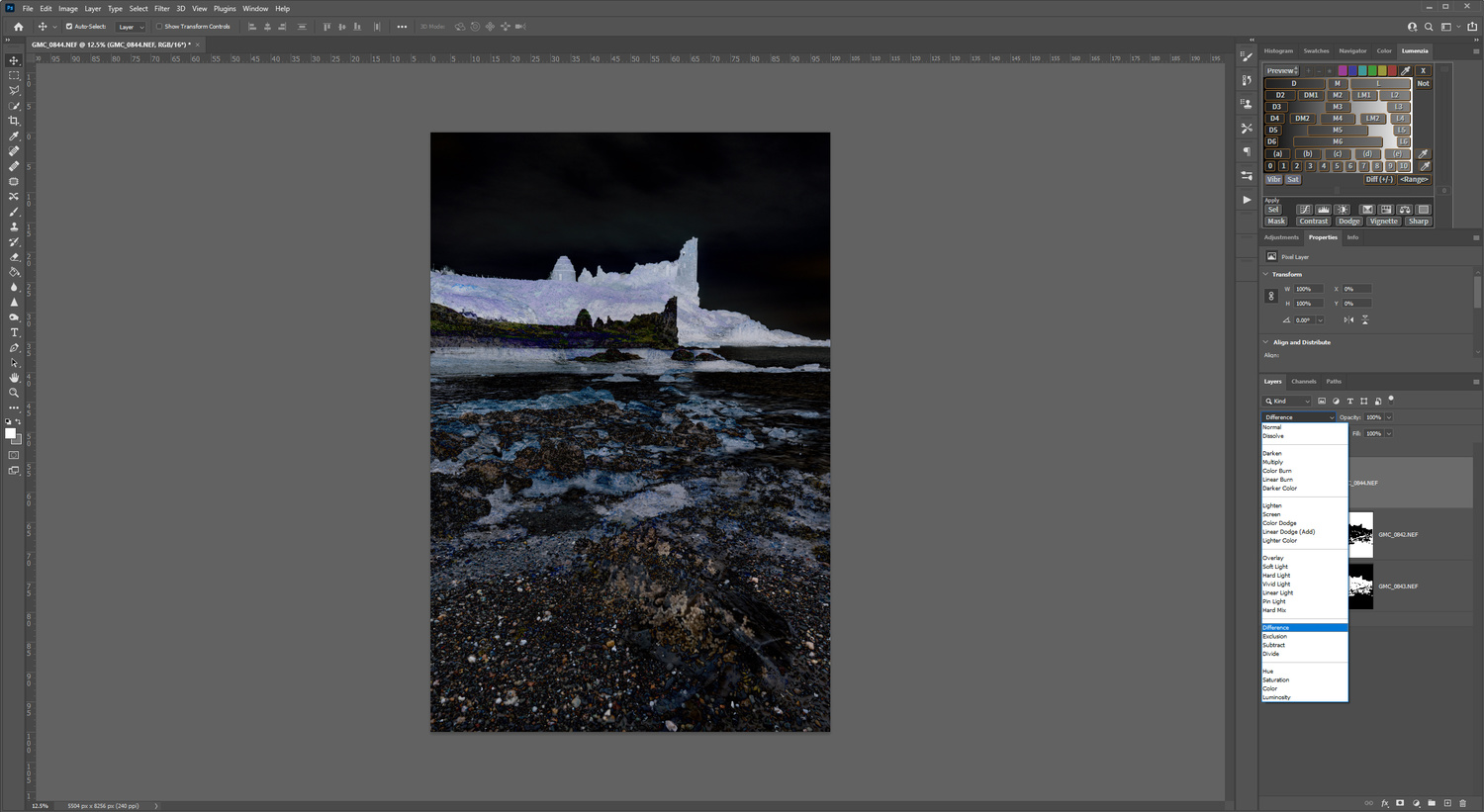Viewport: 1484px width, 812px height.
Task: Open the Opacity slider dropdown arrow
Action: [1389, 417]
